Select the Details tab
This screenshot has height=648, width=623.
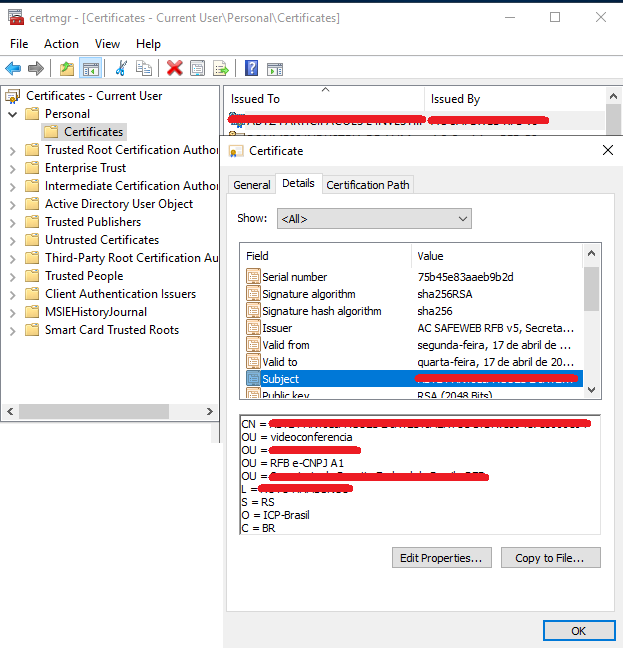(x=298, y=183)
